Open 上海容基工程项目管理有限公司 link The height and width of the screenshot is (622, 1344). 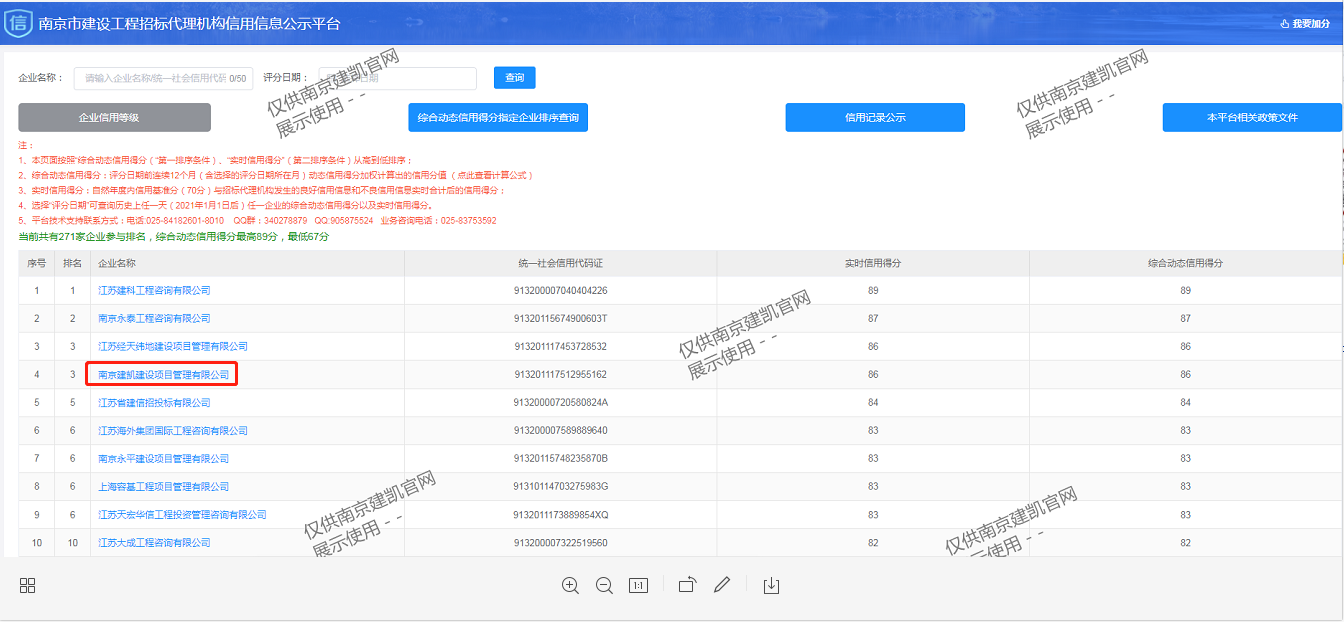point(163,487)
